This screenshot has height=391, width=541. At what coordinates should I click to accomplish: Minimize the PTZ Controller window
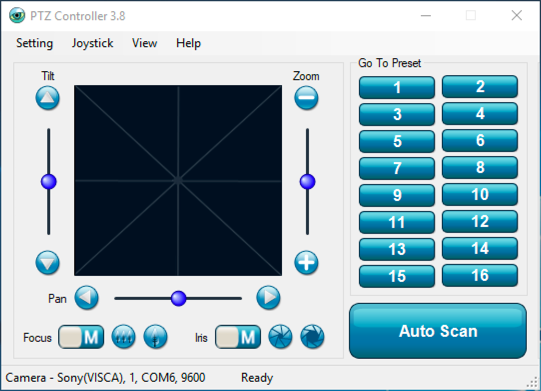point(426,16)
